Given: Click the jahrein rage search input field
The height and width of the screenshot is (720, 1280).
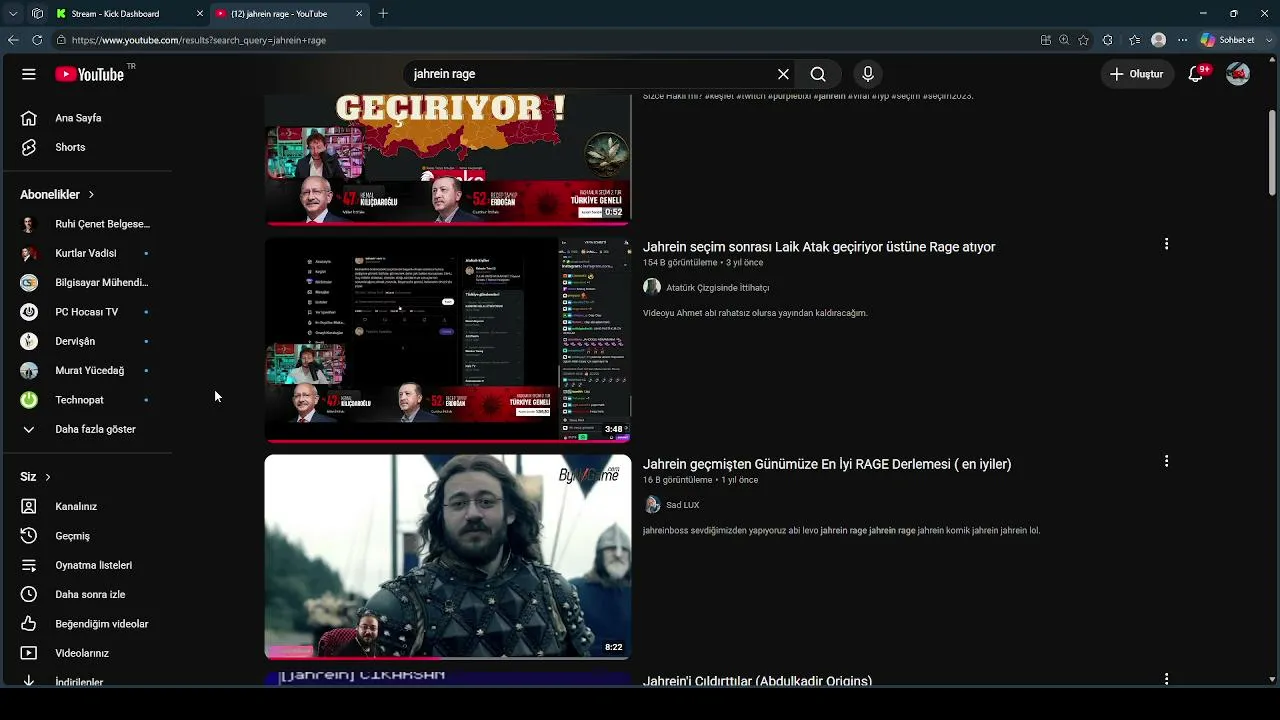Looking at the screenshot, I should coord(590,74).
